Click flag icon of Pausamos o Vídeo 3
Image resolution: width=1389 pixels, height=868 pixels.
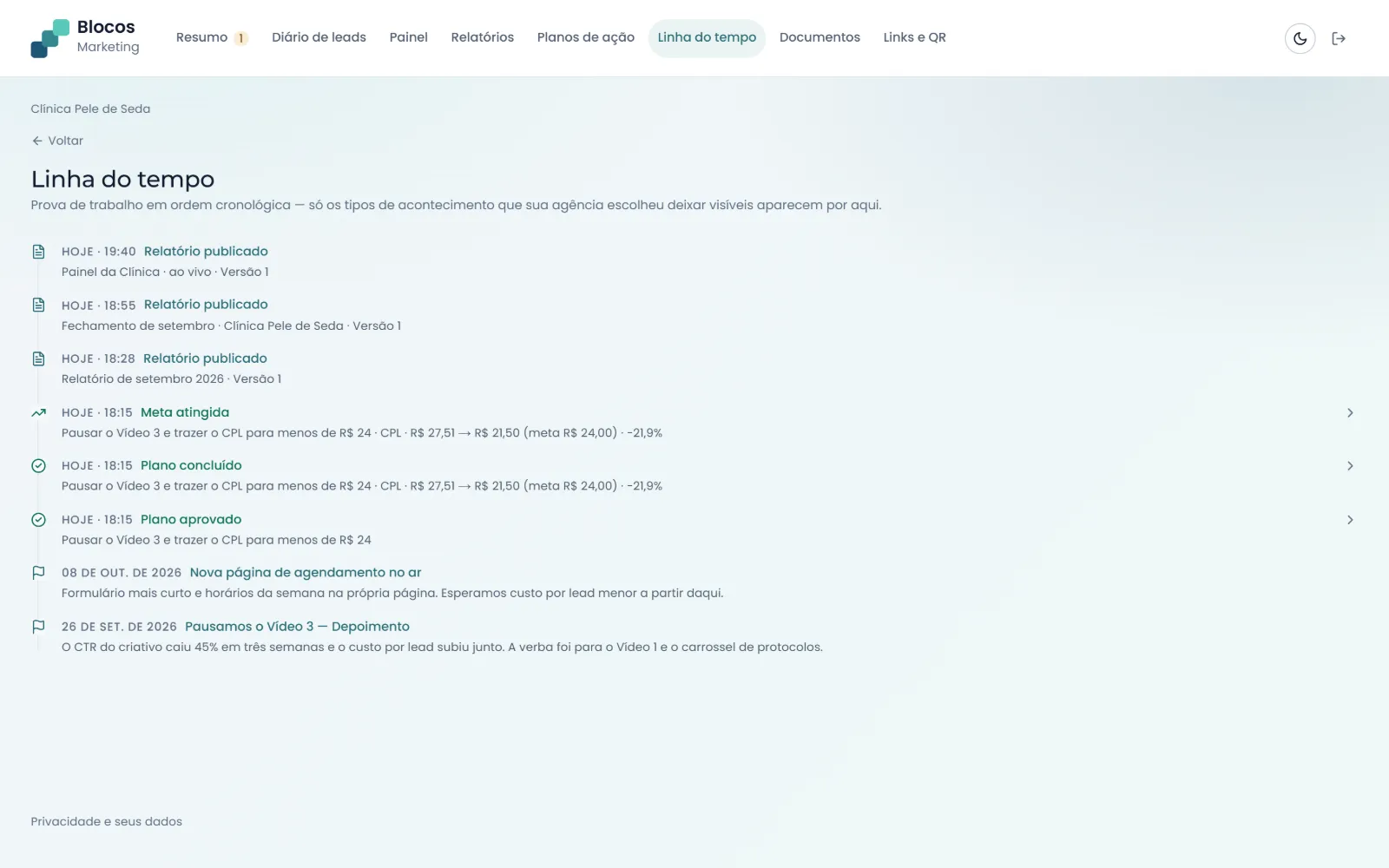[x=38, y=627]
